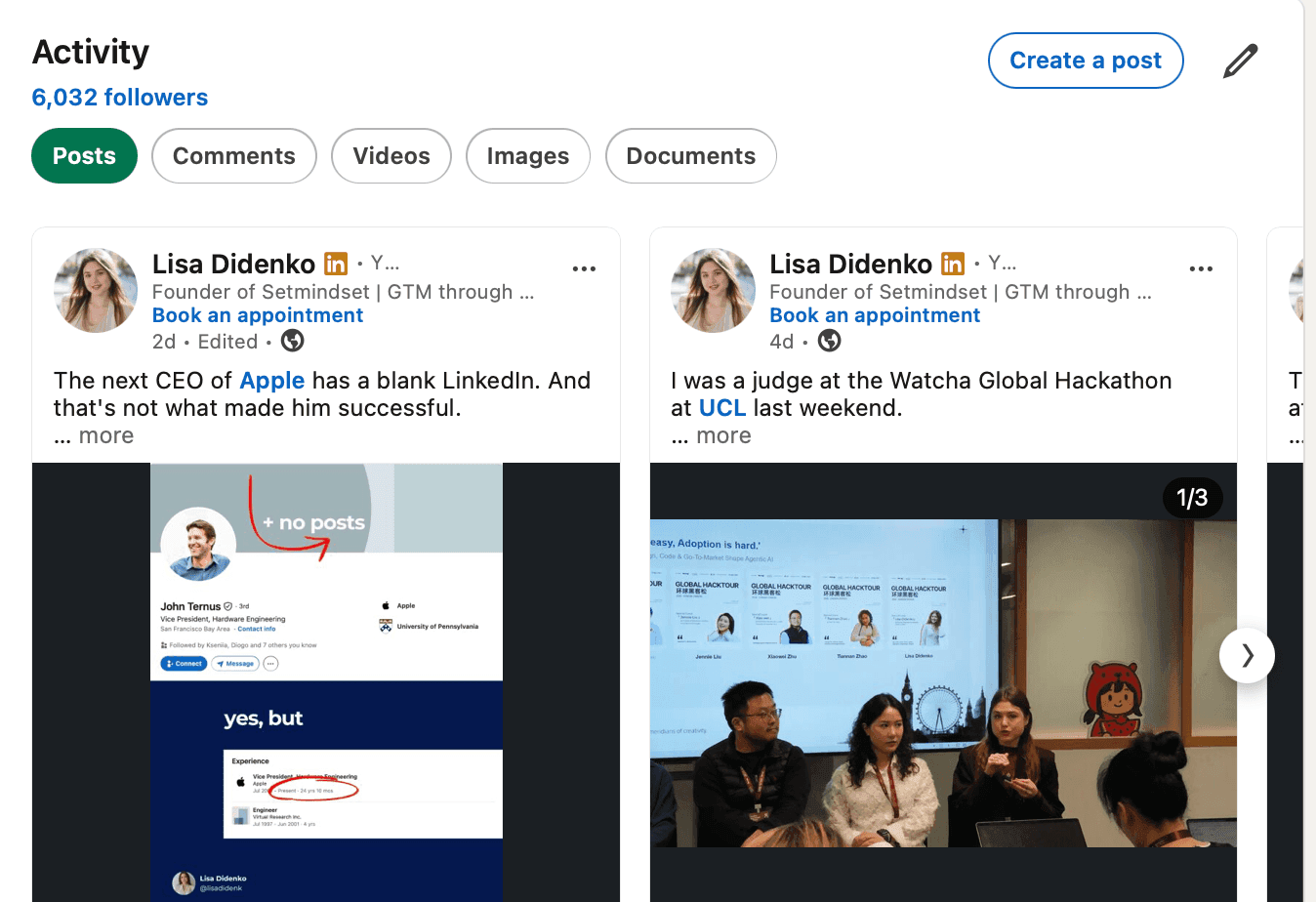The image size is (1316, 902).
Task: Open three-dot menu on Watcha Hackathon post
Action: 1201,268
